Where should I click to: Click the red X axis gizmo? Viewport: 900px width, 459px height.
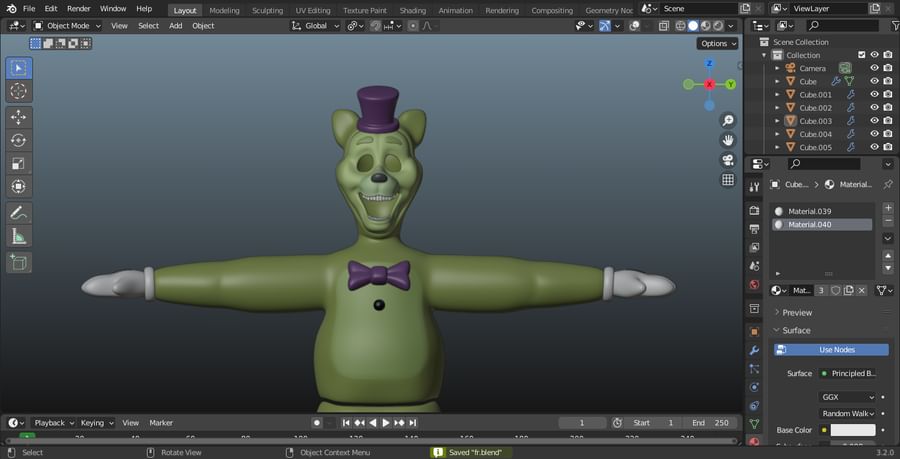(709, 84)
